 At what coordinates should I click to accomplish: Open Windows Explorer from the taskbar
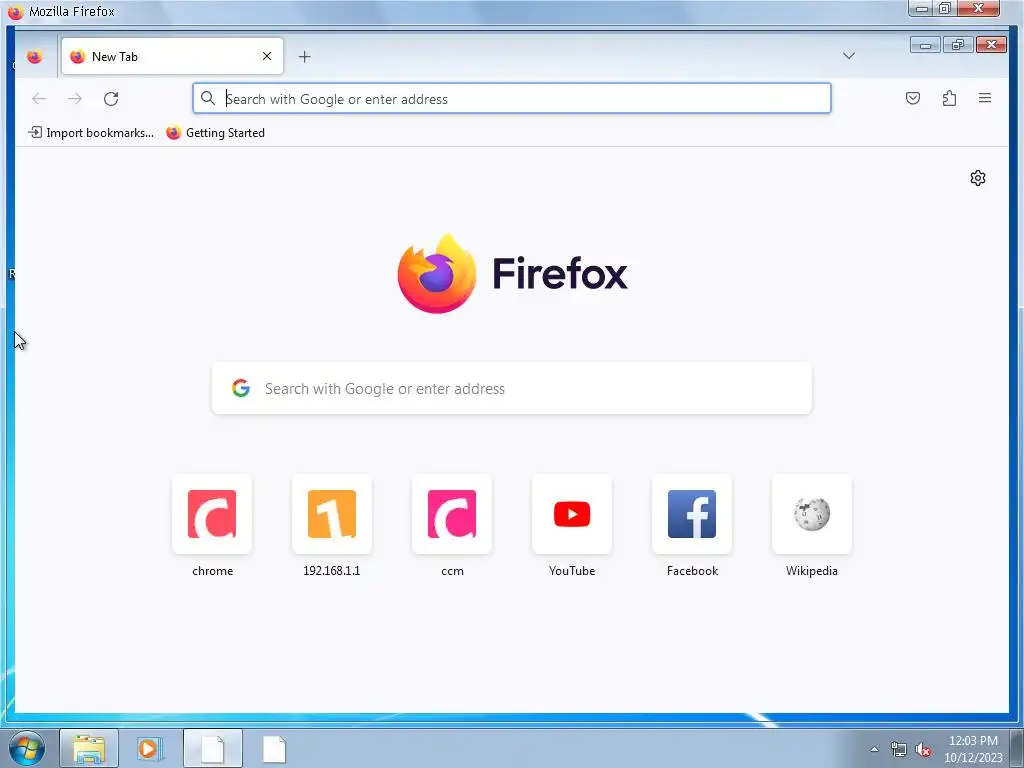(89, 748)
